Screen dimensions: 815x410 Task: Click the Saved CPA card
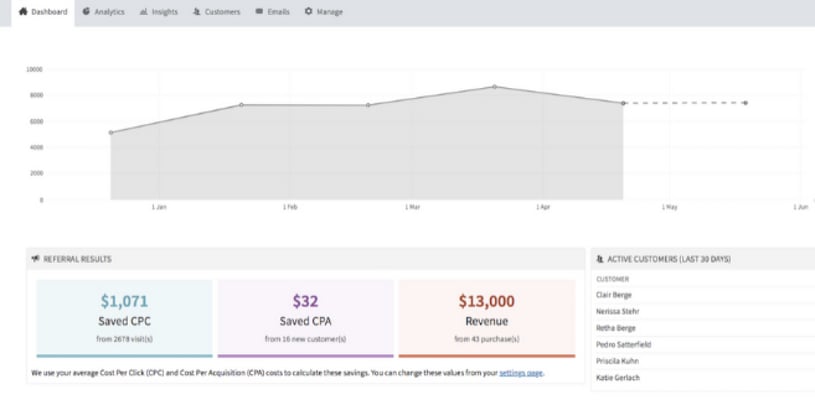(305, 317)
